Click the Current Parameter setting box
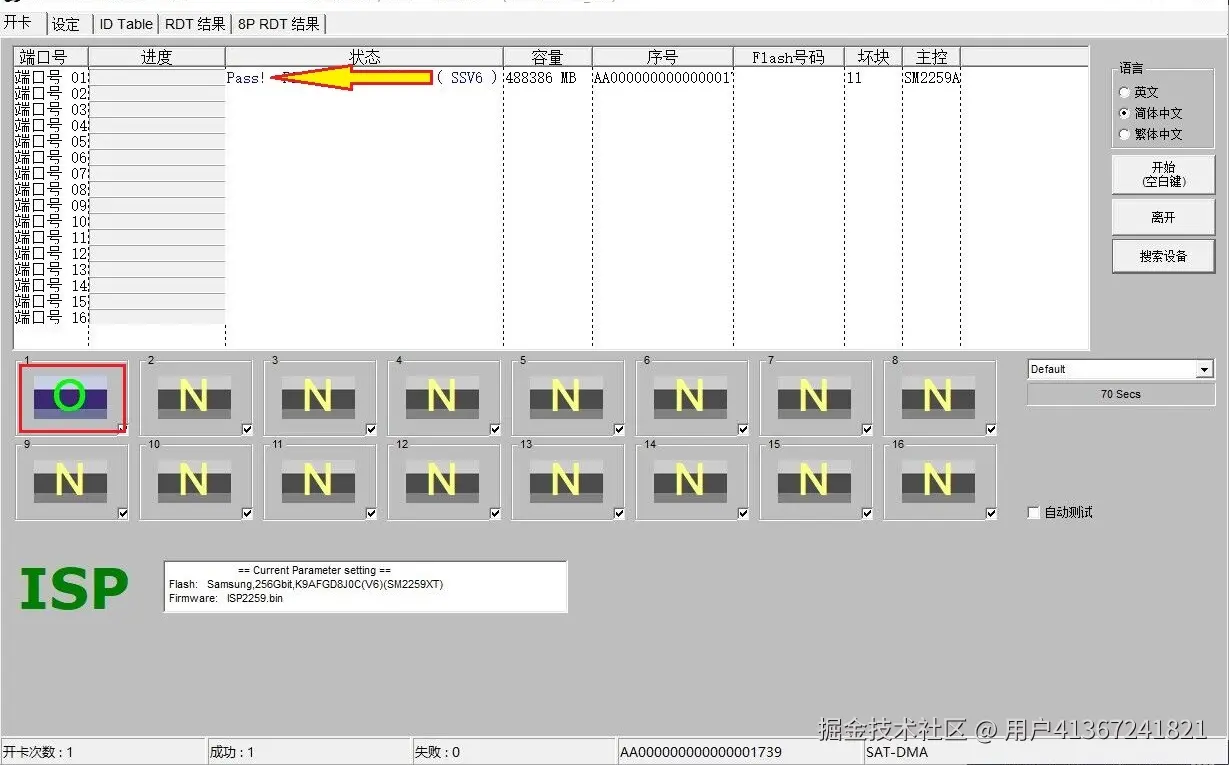This screenshot has height=765, width=1229. [x=365, y=586]
